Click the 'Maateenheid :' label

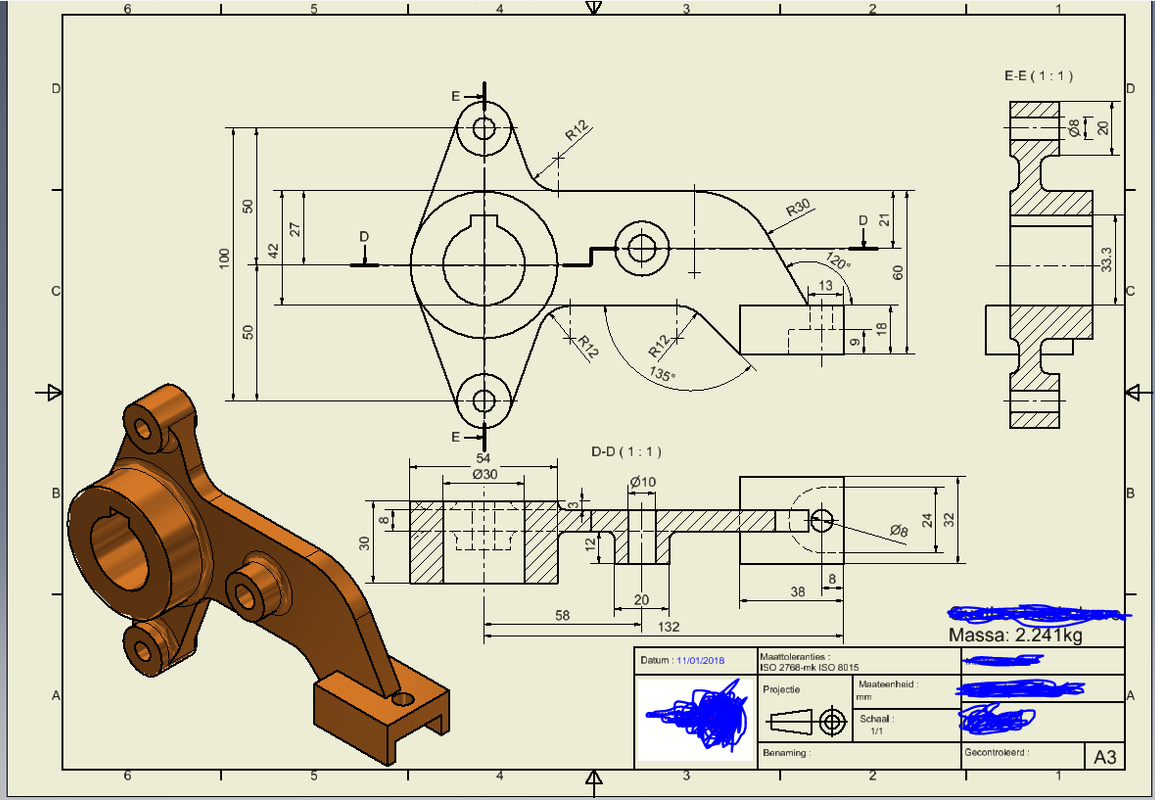pos(889,684)
